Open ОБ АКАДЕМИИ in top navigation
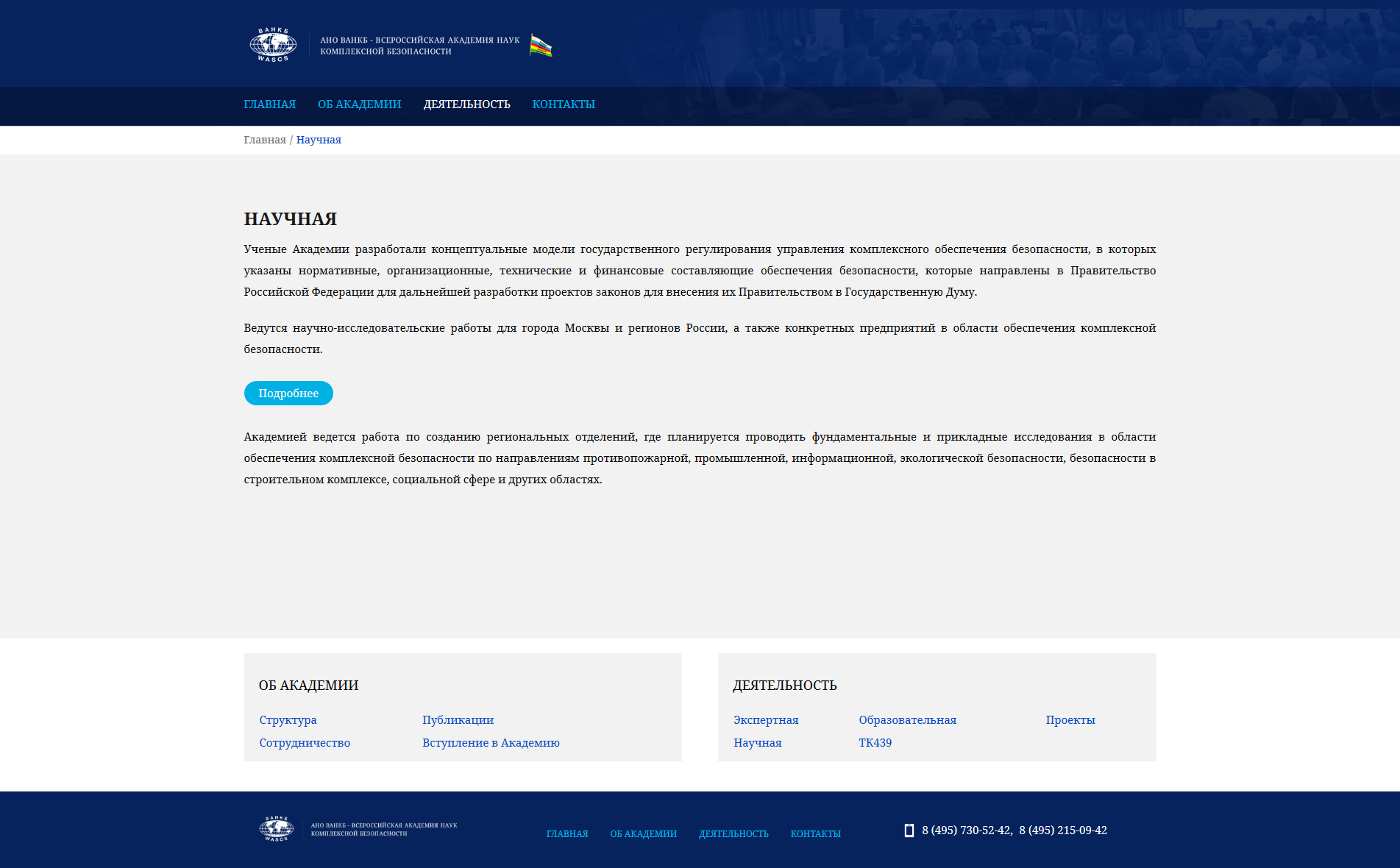The image size is (1400, 868). point(360,104)
